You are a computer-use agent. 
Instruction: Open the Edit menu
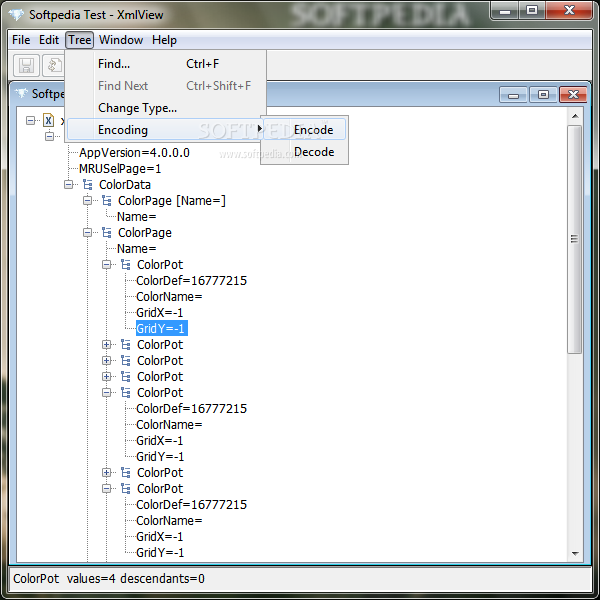point(49,40)
